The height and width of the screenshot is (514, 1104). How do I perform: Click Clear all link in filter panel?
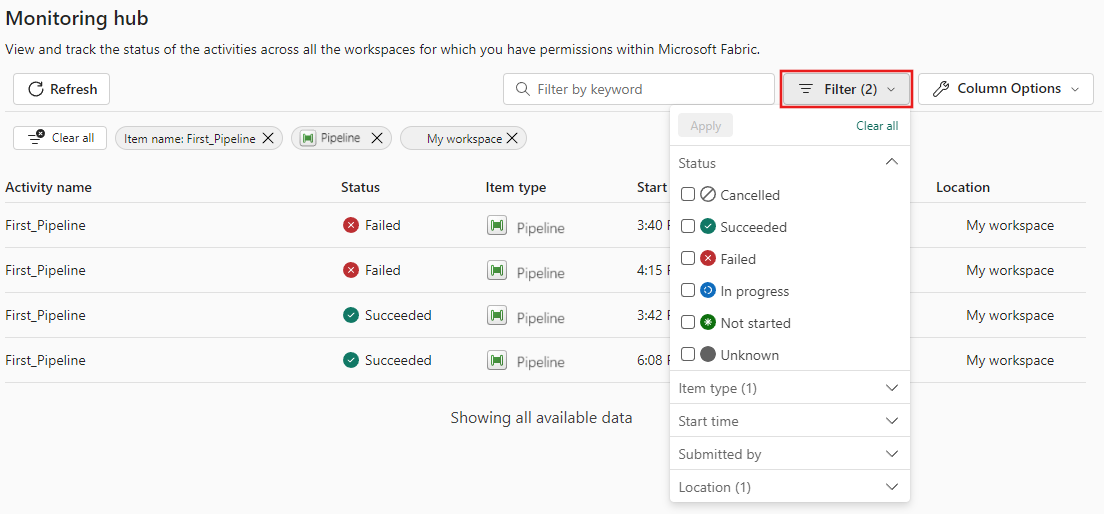(x=877, y=126)
